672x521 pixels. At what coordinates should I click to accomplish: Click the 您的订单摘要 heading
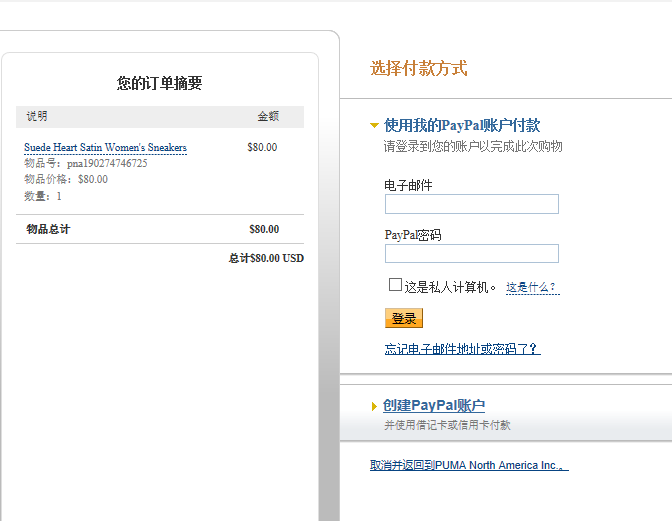coord(159,83)
